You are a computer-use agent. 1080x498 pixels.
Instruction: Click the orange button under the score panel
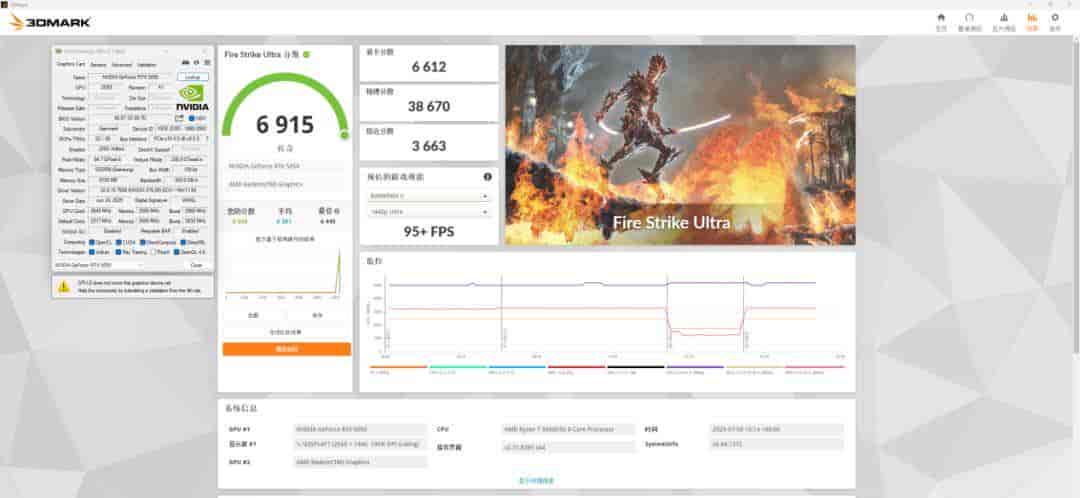(287, 349)
